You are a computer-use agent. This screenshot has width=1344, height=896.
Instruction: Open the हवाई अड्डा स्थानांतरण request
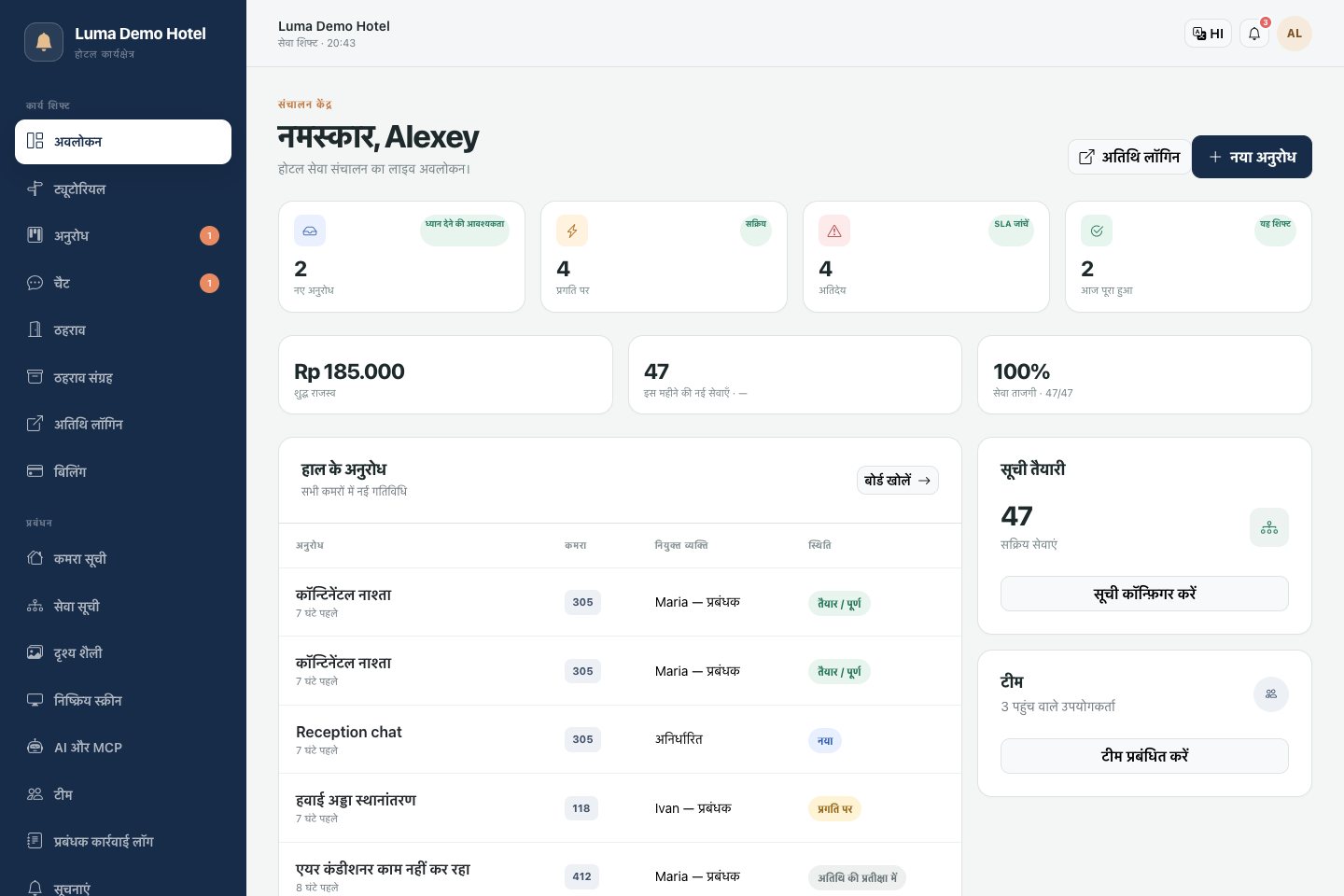[620, 808]
